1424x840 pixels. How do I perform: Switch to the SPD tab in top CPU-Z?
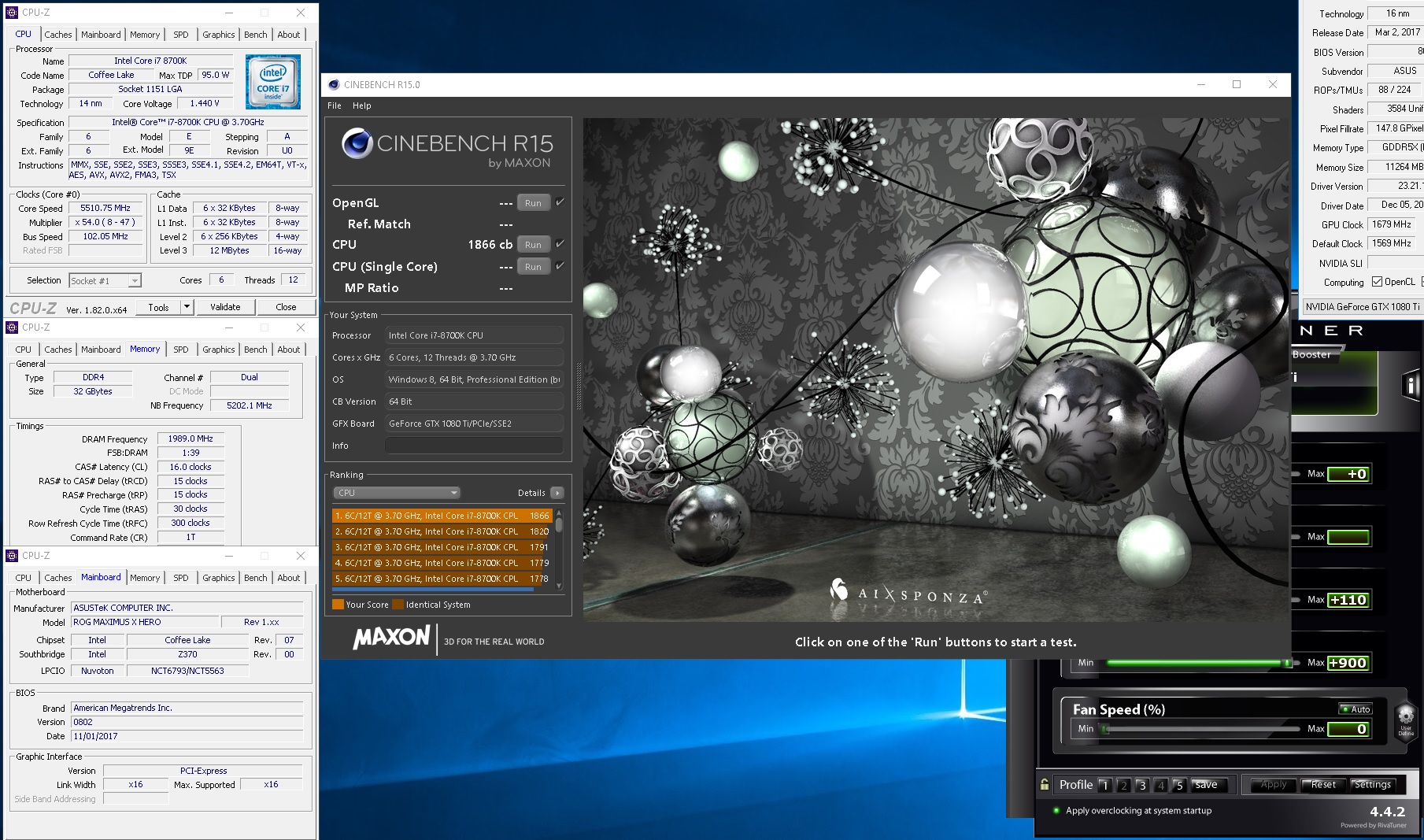click(x=181, y=35)
